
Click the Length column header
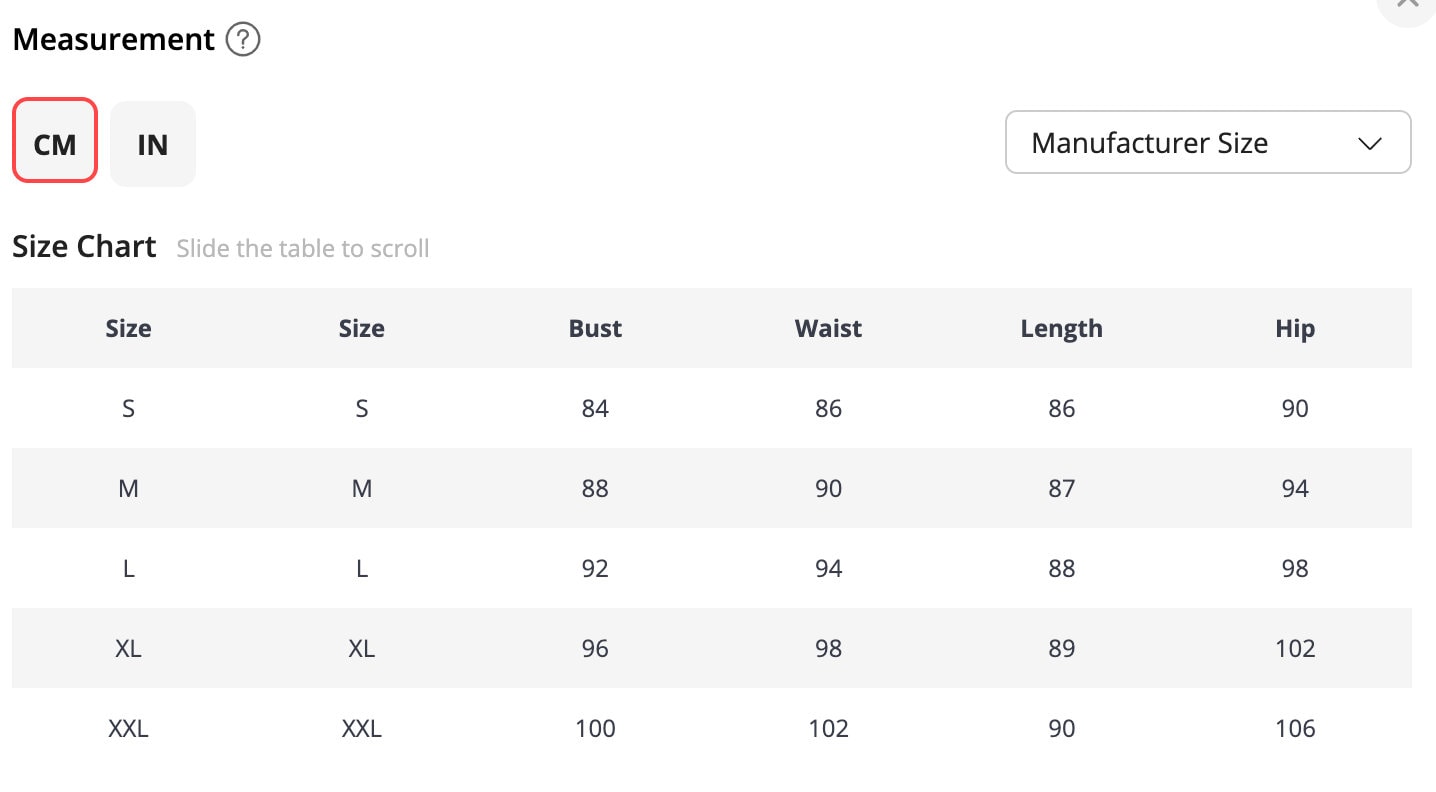click(1061, 328)
